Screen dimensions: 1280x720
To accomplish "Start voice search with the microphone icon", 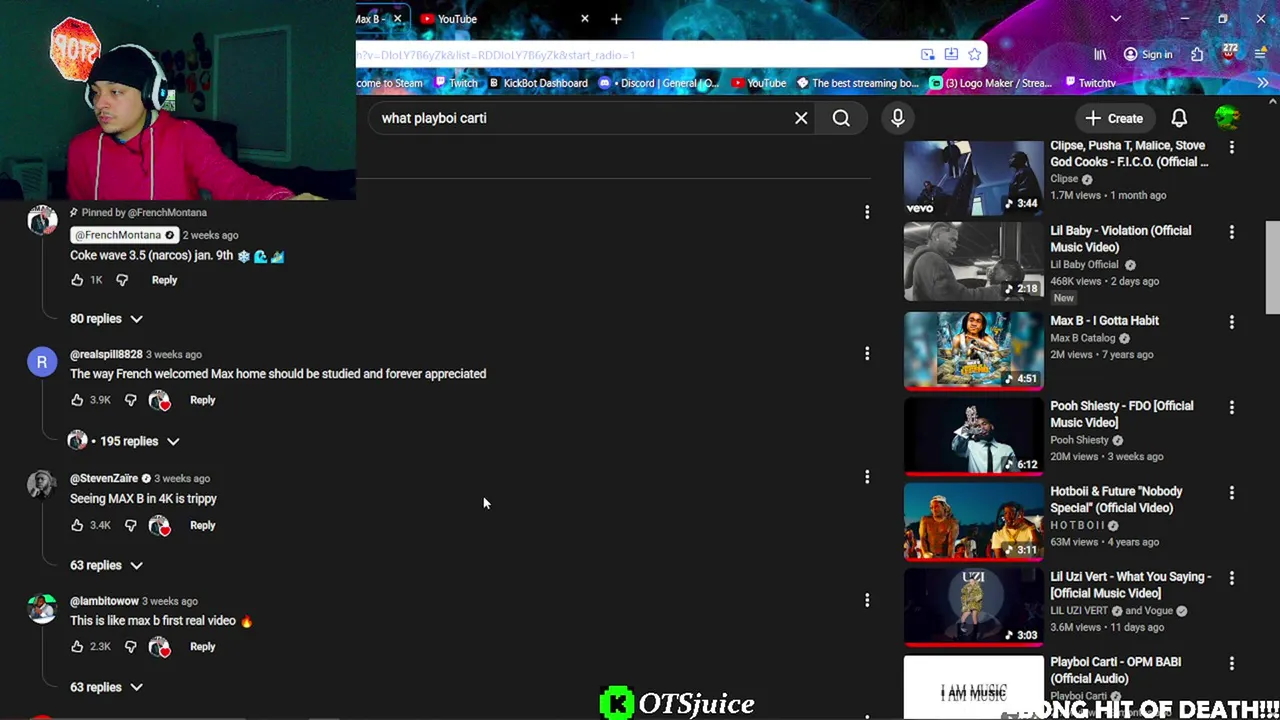I will click(x=898, y=118).
